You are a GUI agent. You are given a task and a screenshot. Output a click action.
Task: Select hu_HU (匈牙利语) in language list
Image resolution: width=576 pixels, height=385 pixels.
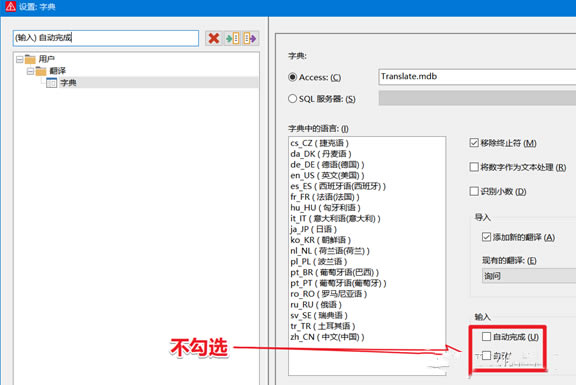click(325, 208)
